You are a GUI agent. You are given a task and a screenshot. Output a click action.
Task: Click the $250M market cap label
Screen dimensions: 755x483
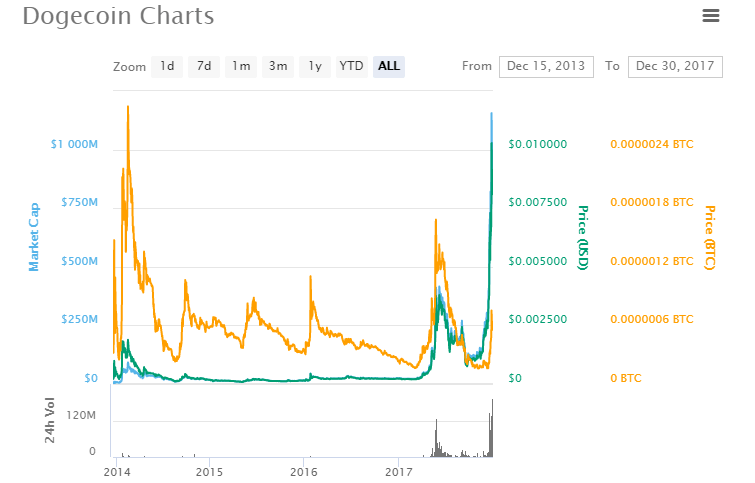pos(79,319)
